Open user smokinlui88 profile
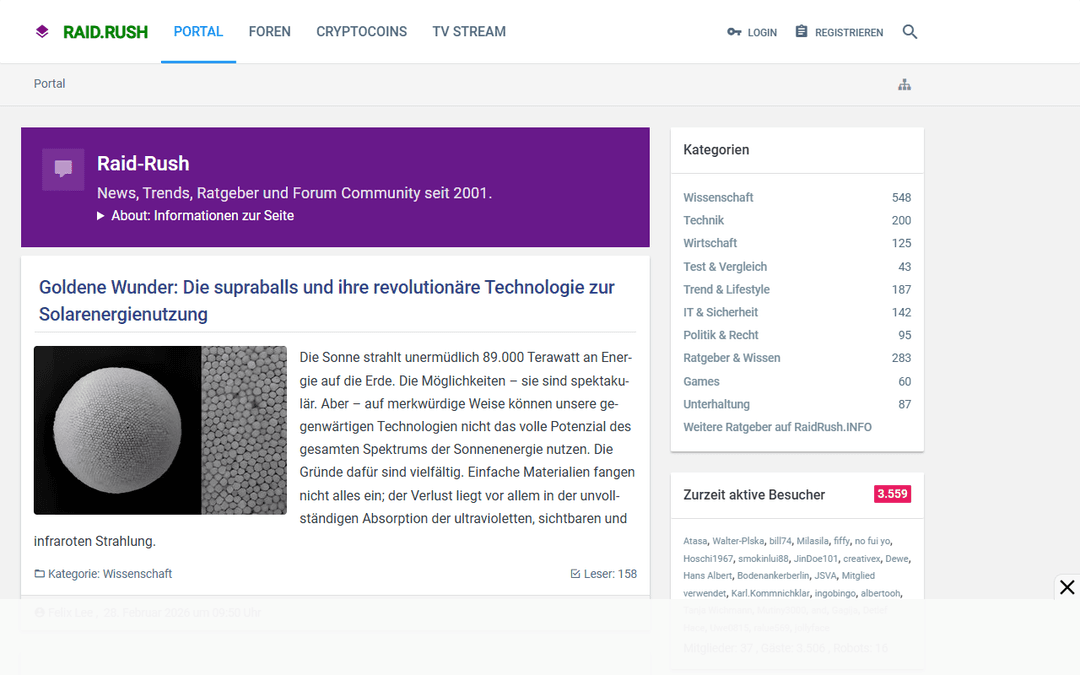The width and height of the screenshot is (1080, 675). pyautogui.click(x=763, y=559)
